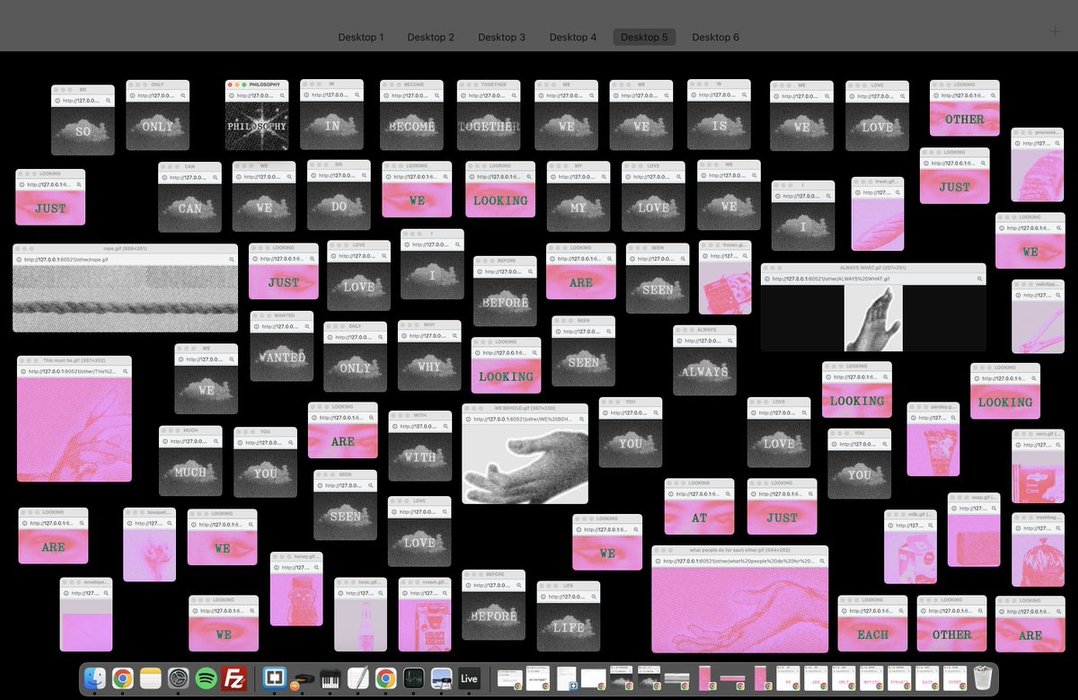Click Chrome icon next to Finder
The image size is (1078, 700).
pyautogui.click(x=123, y=678)
